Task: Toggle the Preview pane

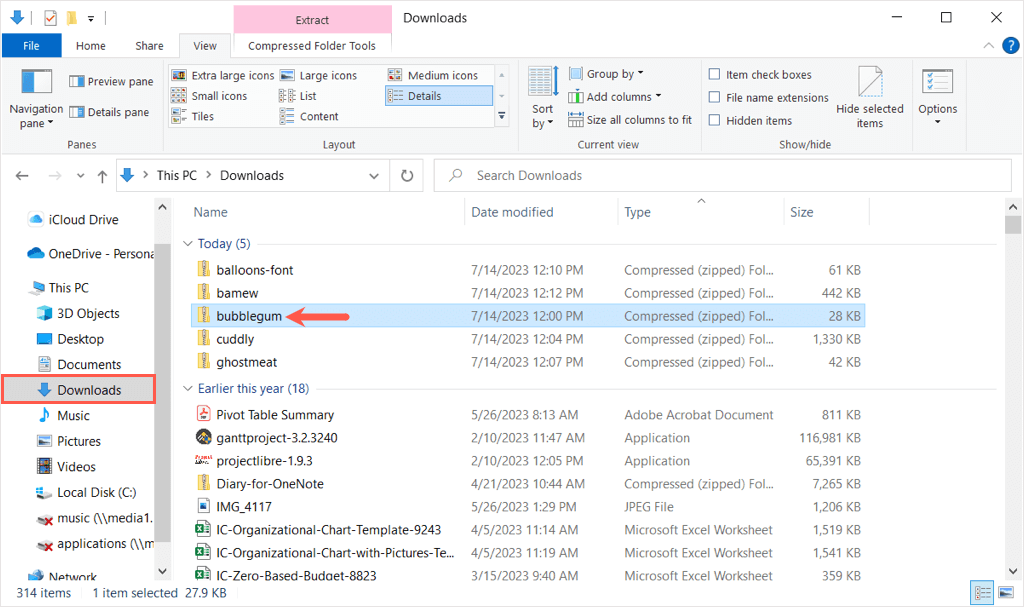Action: (x=111, y=82)
